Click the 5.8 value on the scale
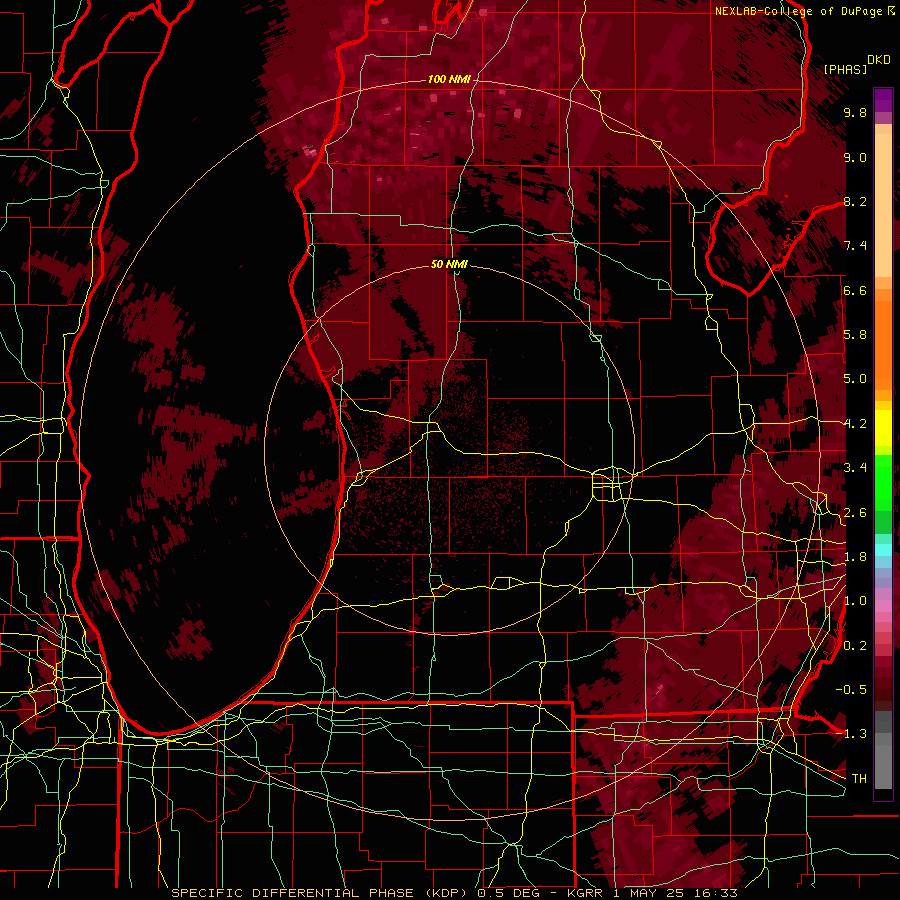Screen dimensions: 900x900 coord(855,335)
